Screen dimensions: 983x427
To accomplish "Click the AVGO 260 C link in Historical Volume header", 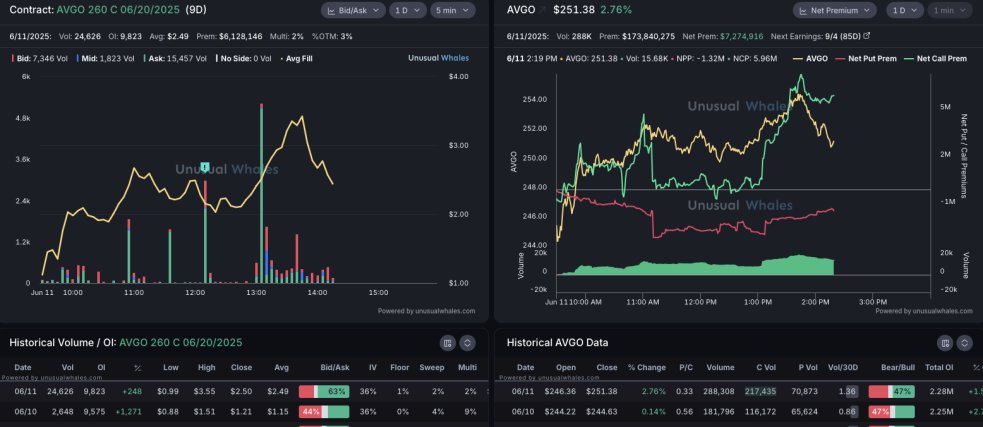I will coord(181,342).
